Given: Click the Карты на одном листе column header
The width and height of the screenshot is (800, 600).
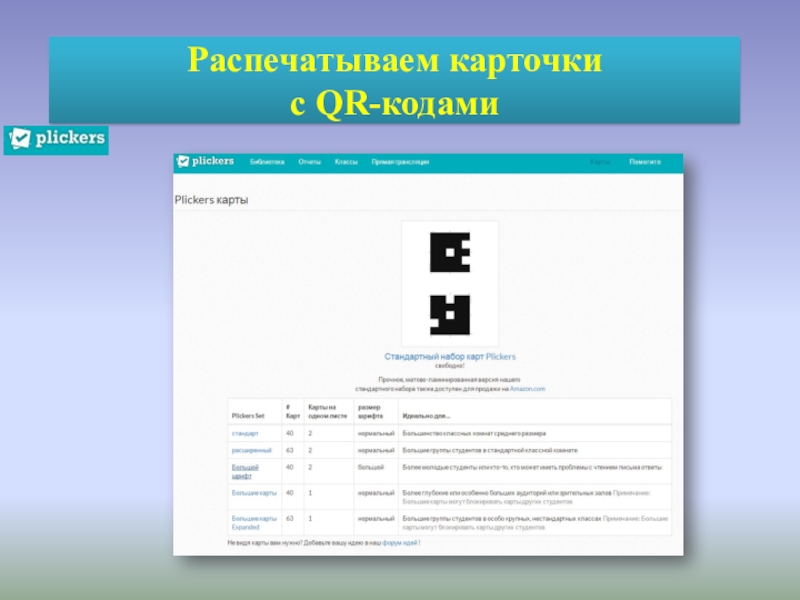Looking at the screenshot, I should pyautogui.click(x=328, y=411).
